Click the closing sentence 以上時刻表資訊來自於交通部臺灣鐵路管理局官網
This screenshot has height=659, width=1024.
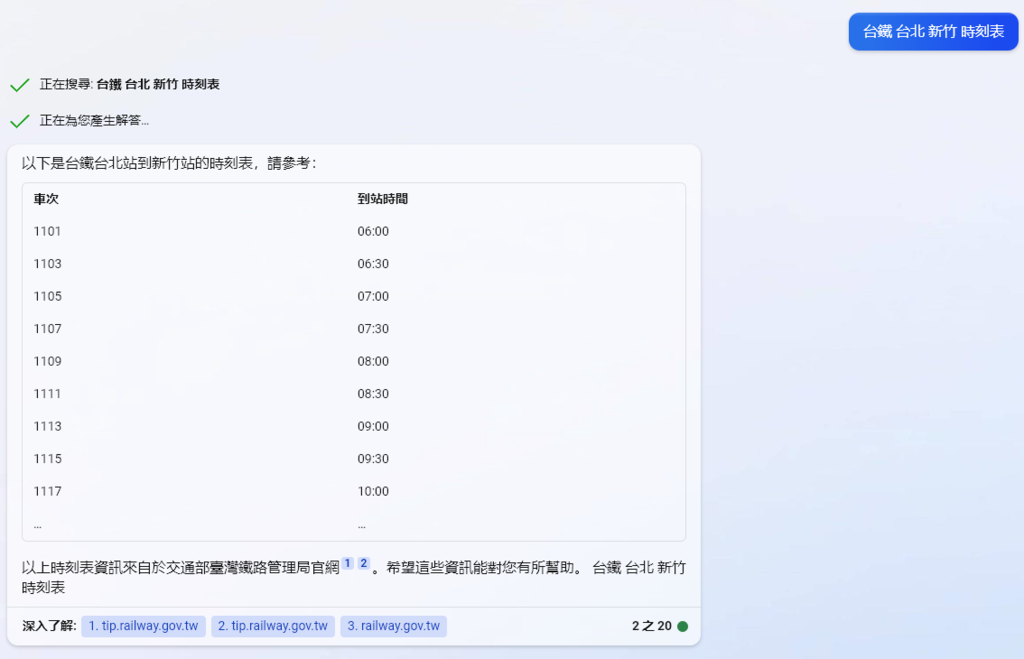[x=181, y=568]
